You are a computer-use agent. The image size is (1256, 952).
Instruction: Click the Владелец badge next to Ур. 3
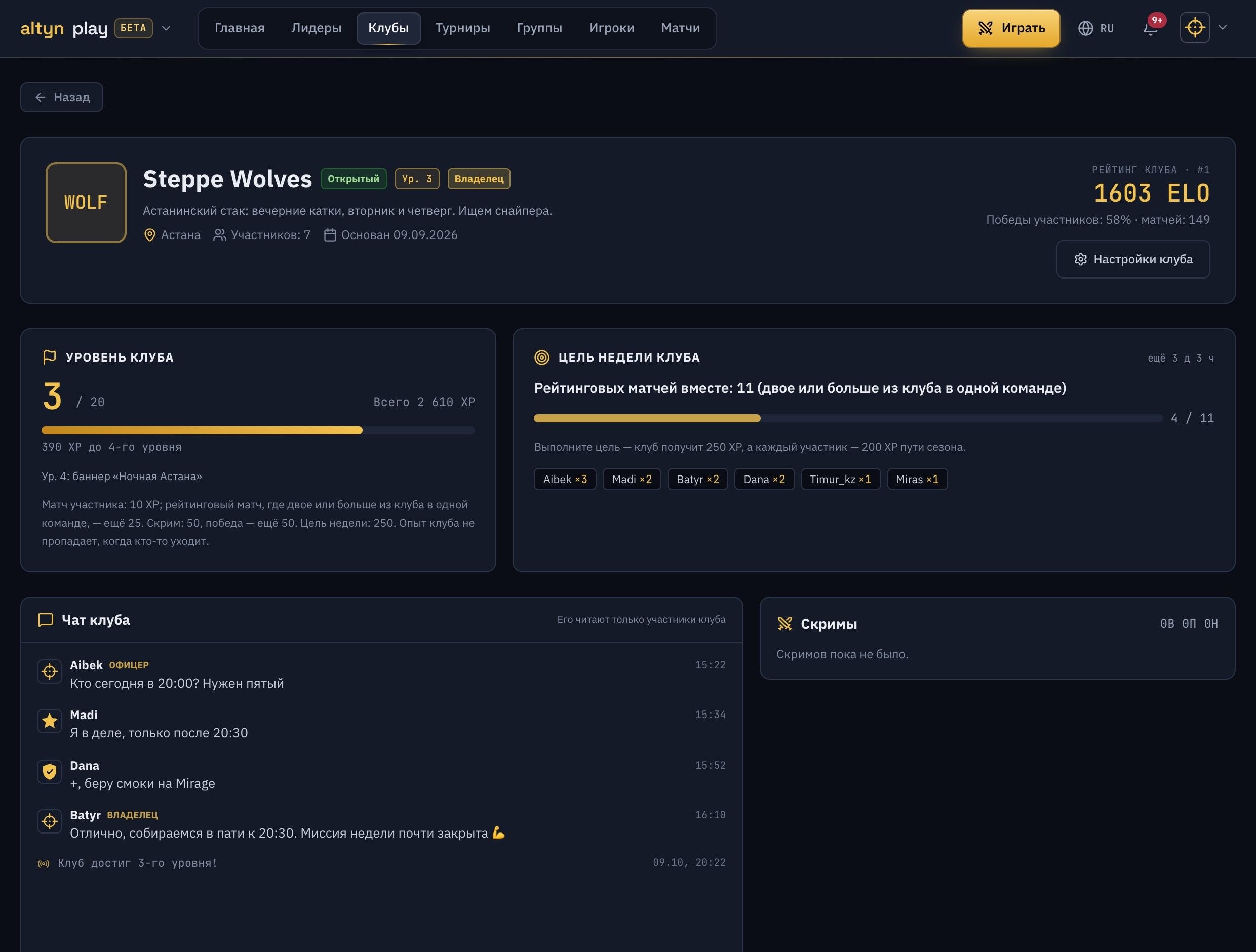(479, 179)
